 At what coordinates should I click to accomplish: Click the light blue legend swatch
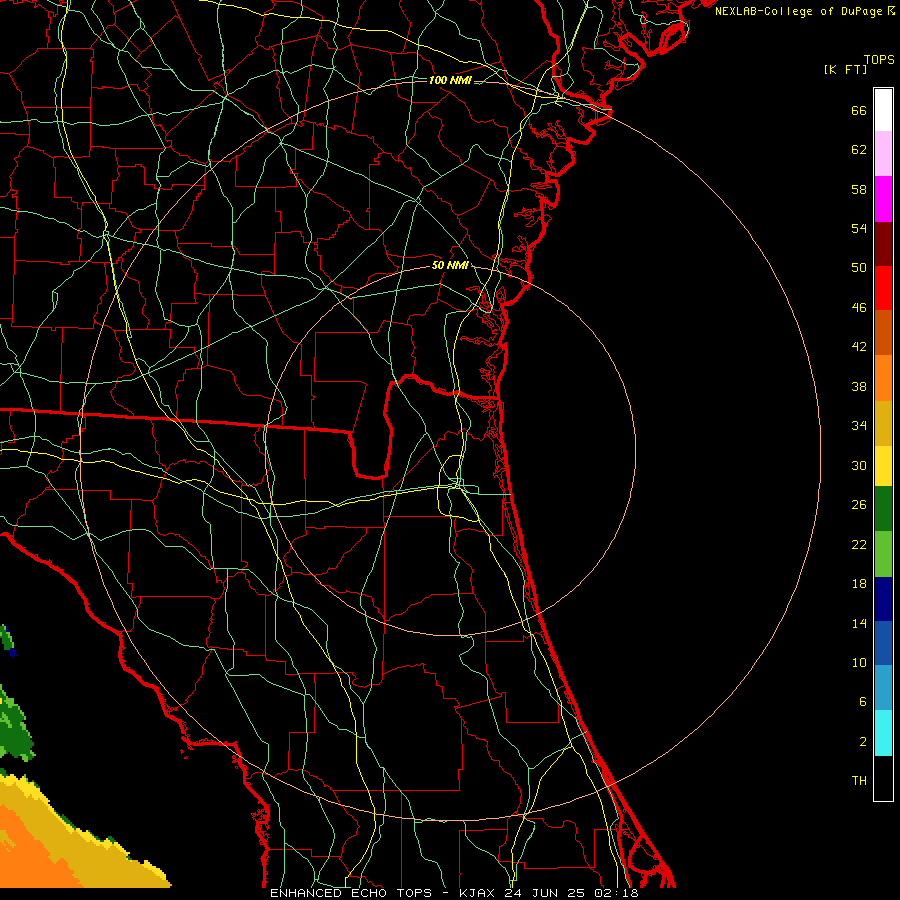coord(883,688)
